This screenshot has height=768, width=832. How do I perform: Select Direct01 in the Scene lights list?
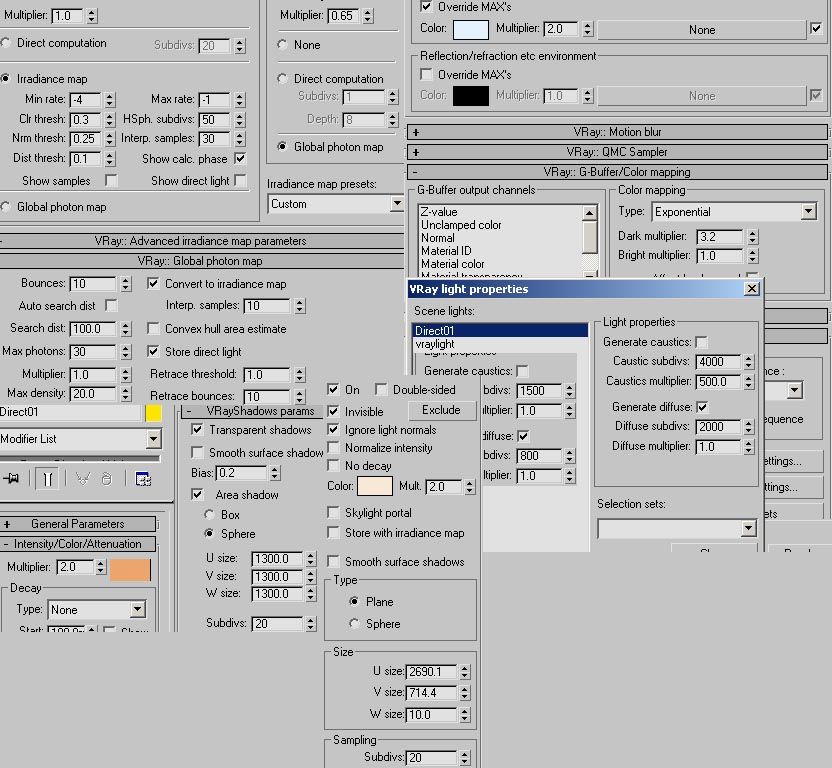pyautogui.click(x=500, y=331)
